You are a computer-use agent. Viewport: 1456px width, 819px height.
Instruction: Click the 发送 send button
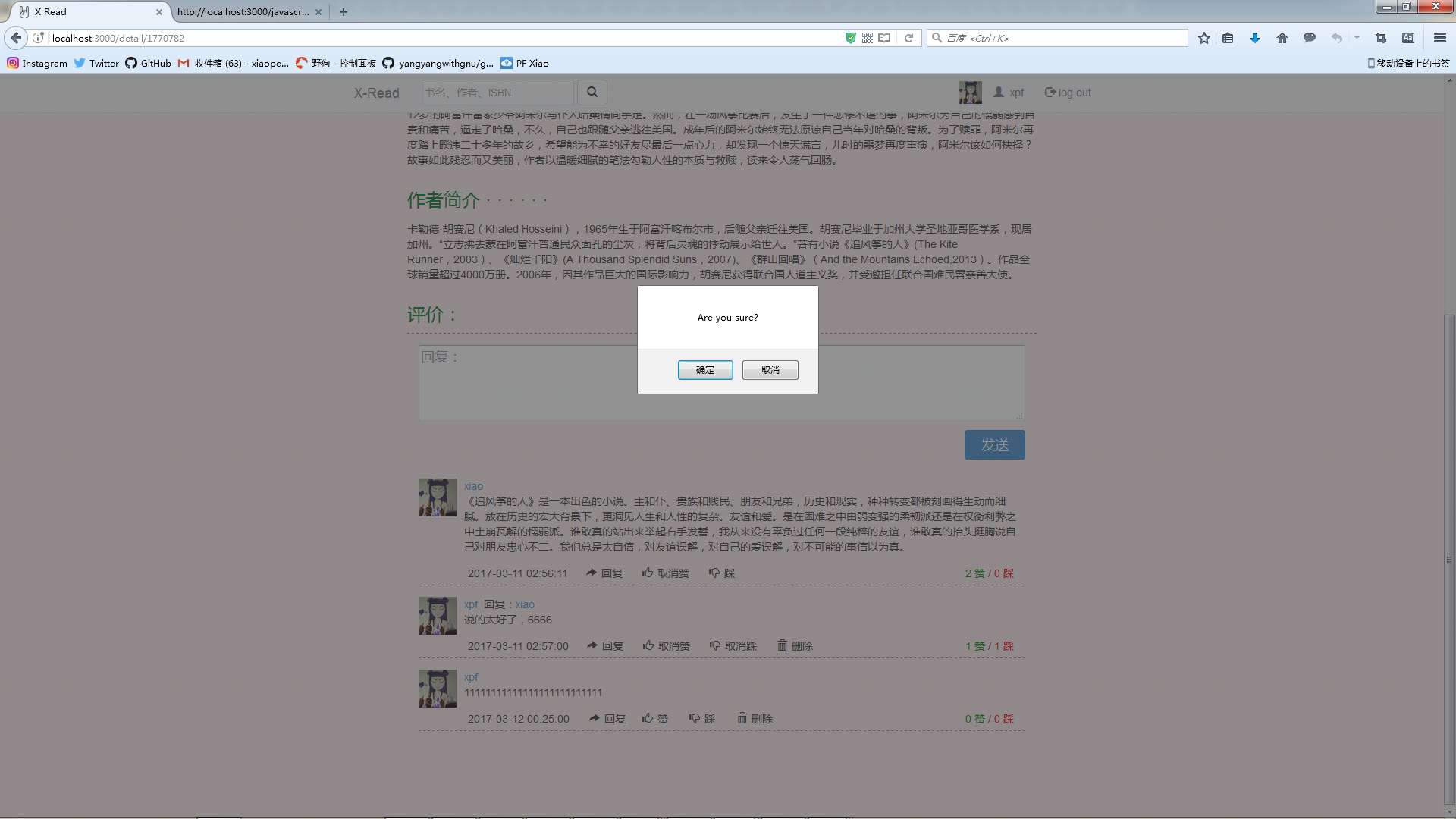[995, 445]
